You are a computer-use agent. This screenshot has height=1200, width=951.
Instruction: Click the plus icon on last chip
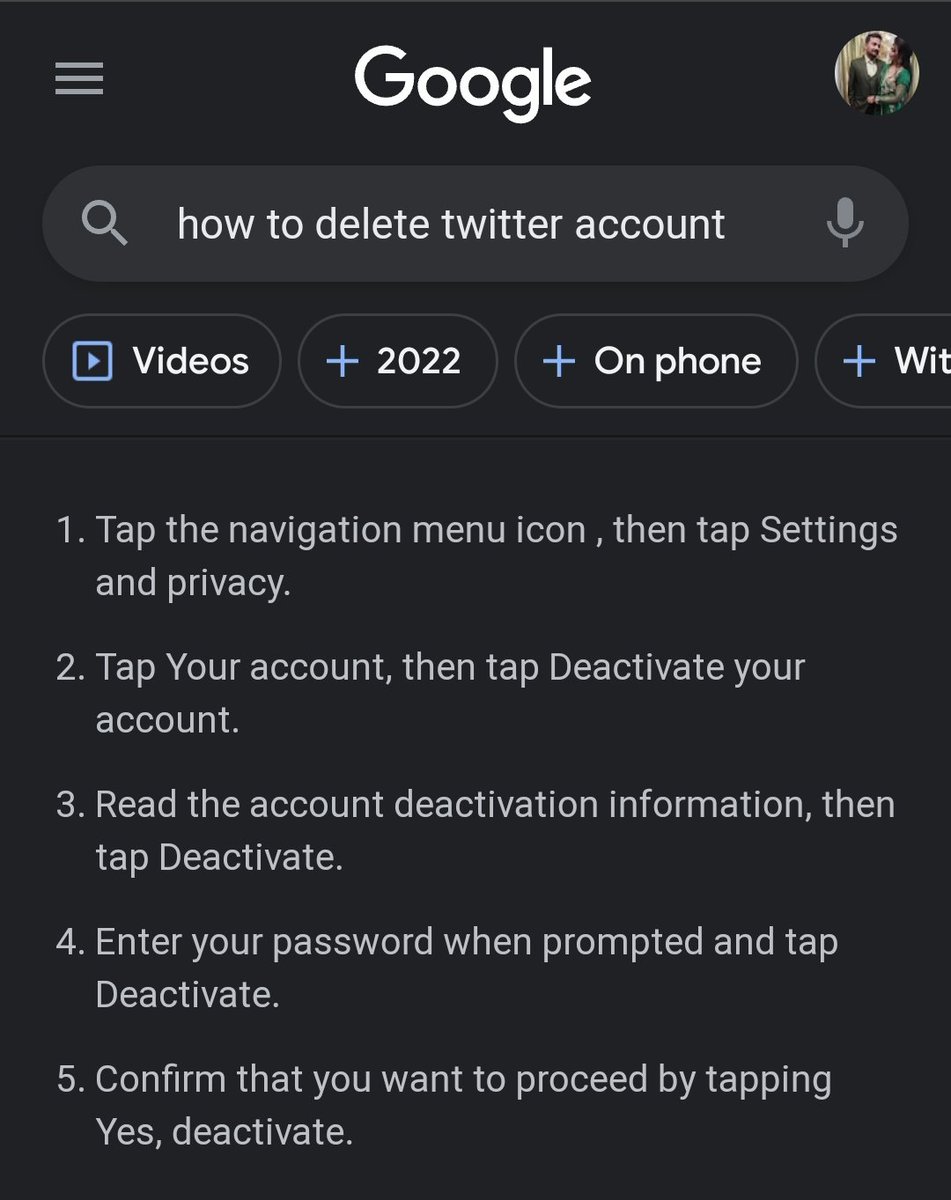pyautogui.click(x=859, y=362)
